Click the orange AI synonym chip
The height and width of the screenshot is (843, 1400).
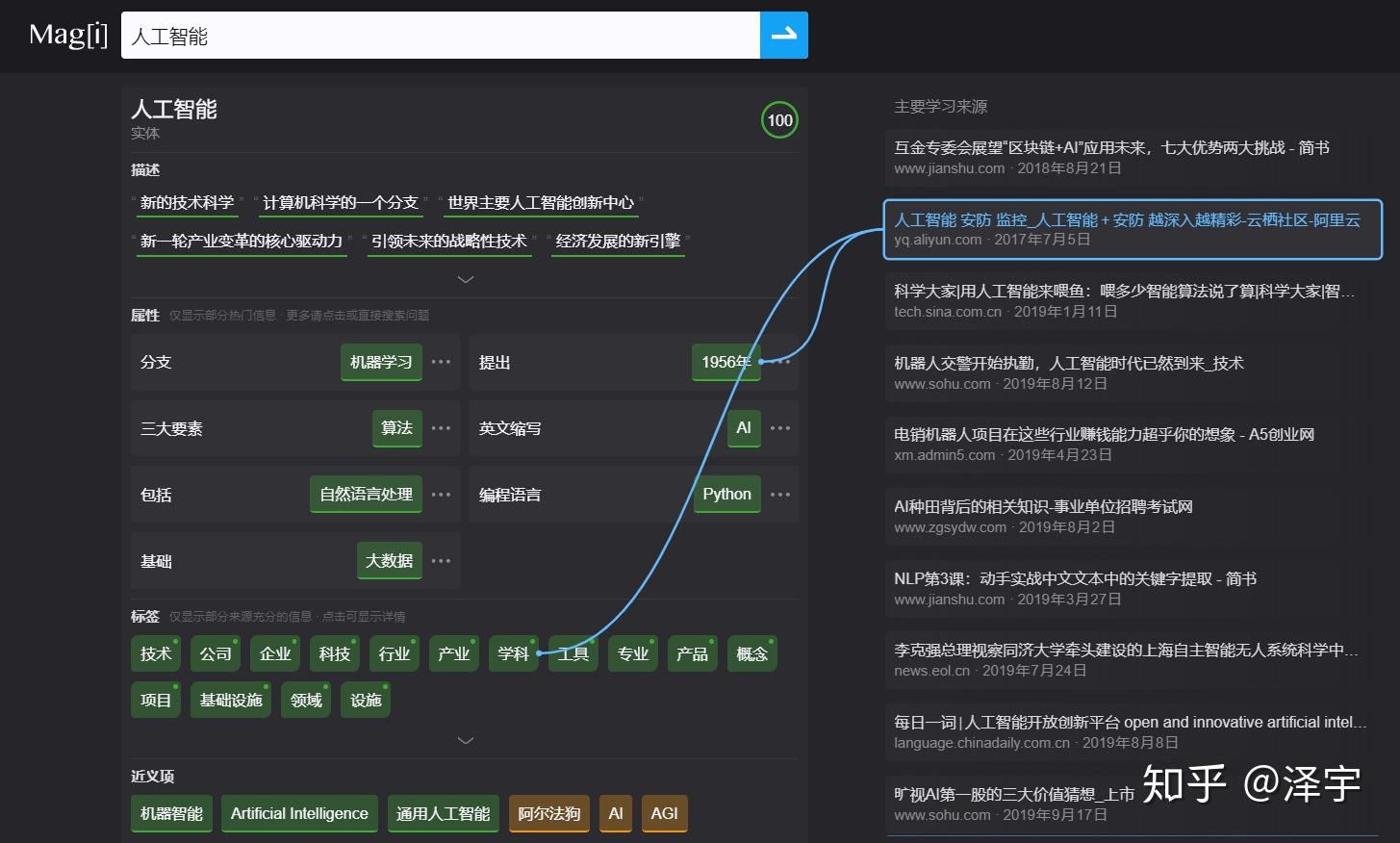pos(616,814)
